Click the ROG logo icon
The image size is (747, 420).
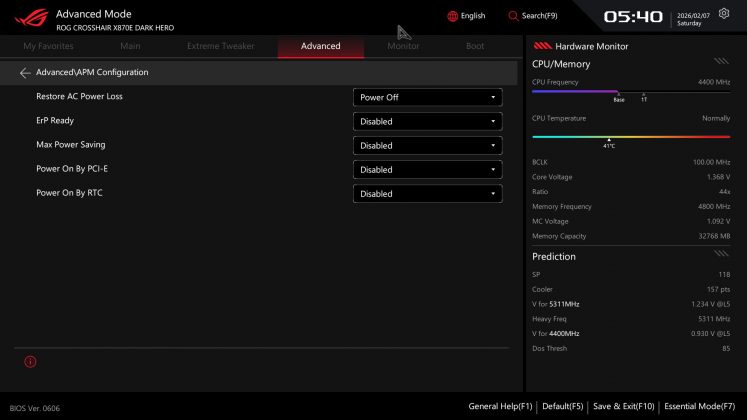pyautogui.click(x=27, y=19)
